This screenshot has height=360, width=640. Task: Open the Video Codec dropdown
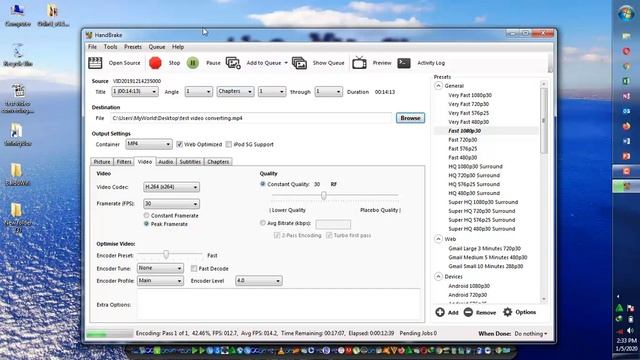click(171, 187)
